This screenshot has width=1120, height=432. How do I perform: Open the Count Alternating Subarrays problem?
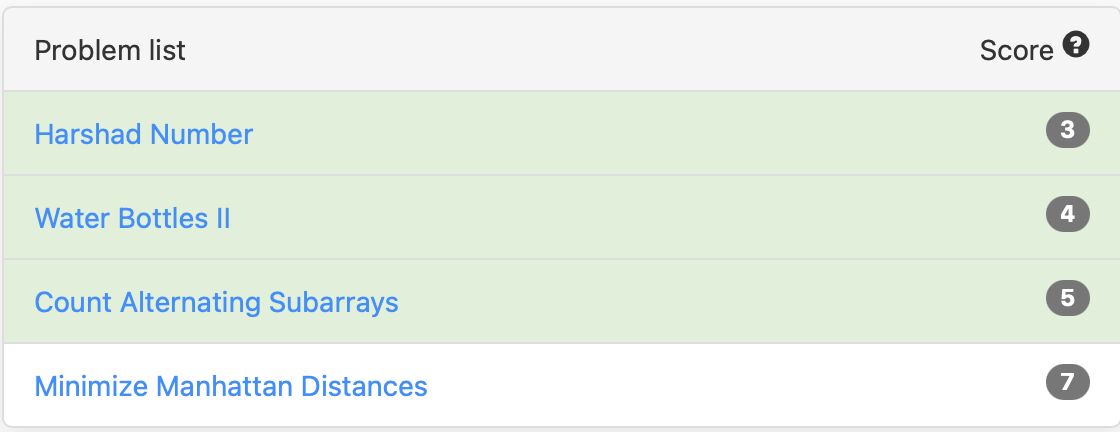[x=216, y=302]
